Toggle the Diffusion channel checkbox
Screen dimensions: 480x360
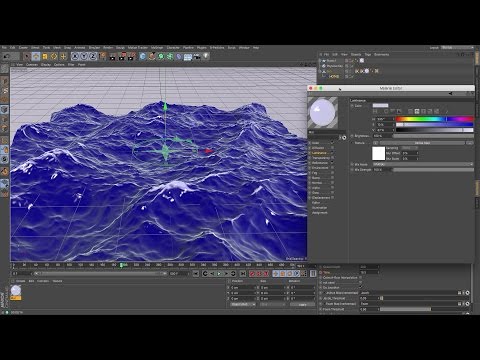[332, 148]
